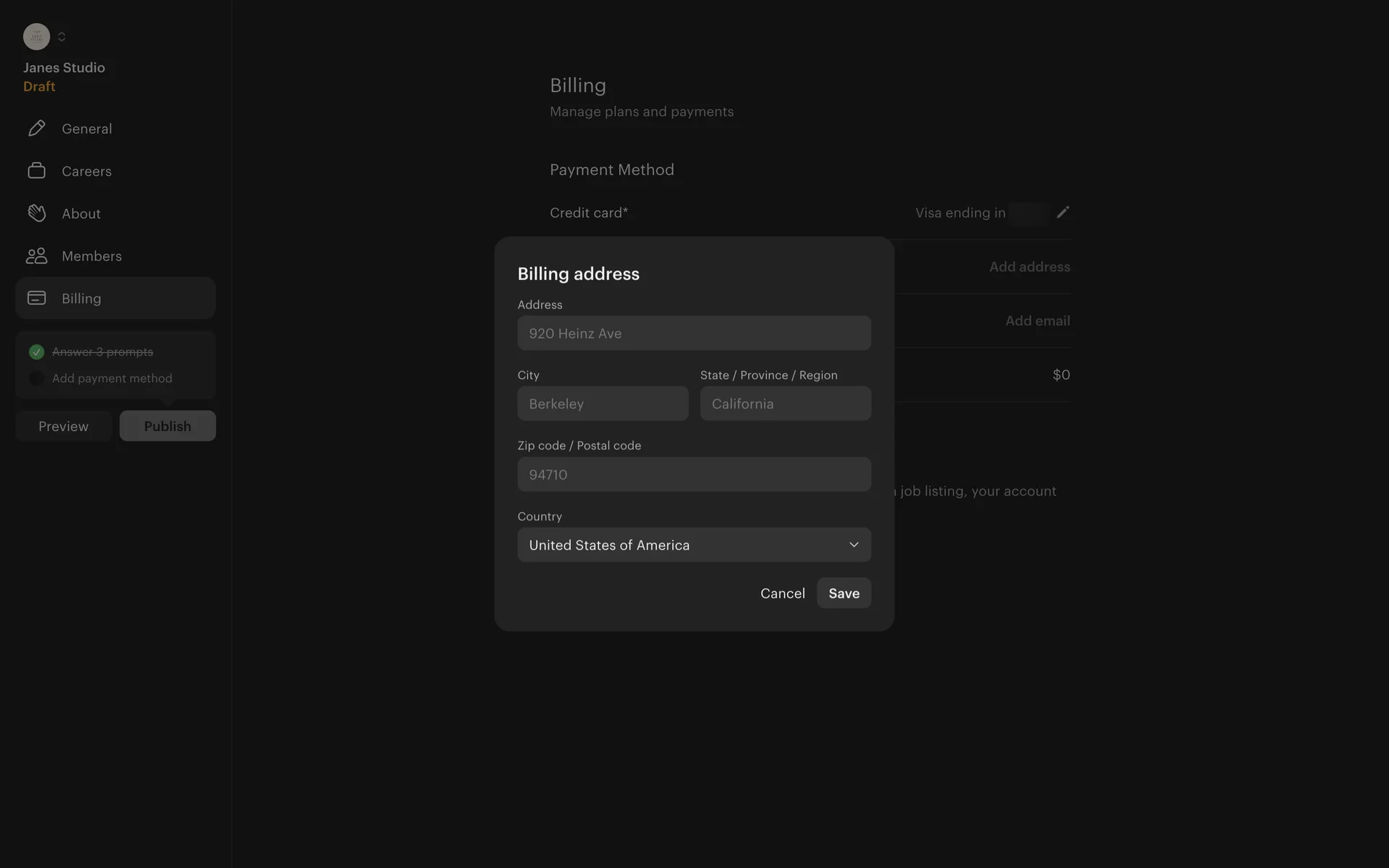Click chevron arrow in Country field
The image size is (1389, 868).
[x=854, y=545]
